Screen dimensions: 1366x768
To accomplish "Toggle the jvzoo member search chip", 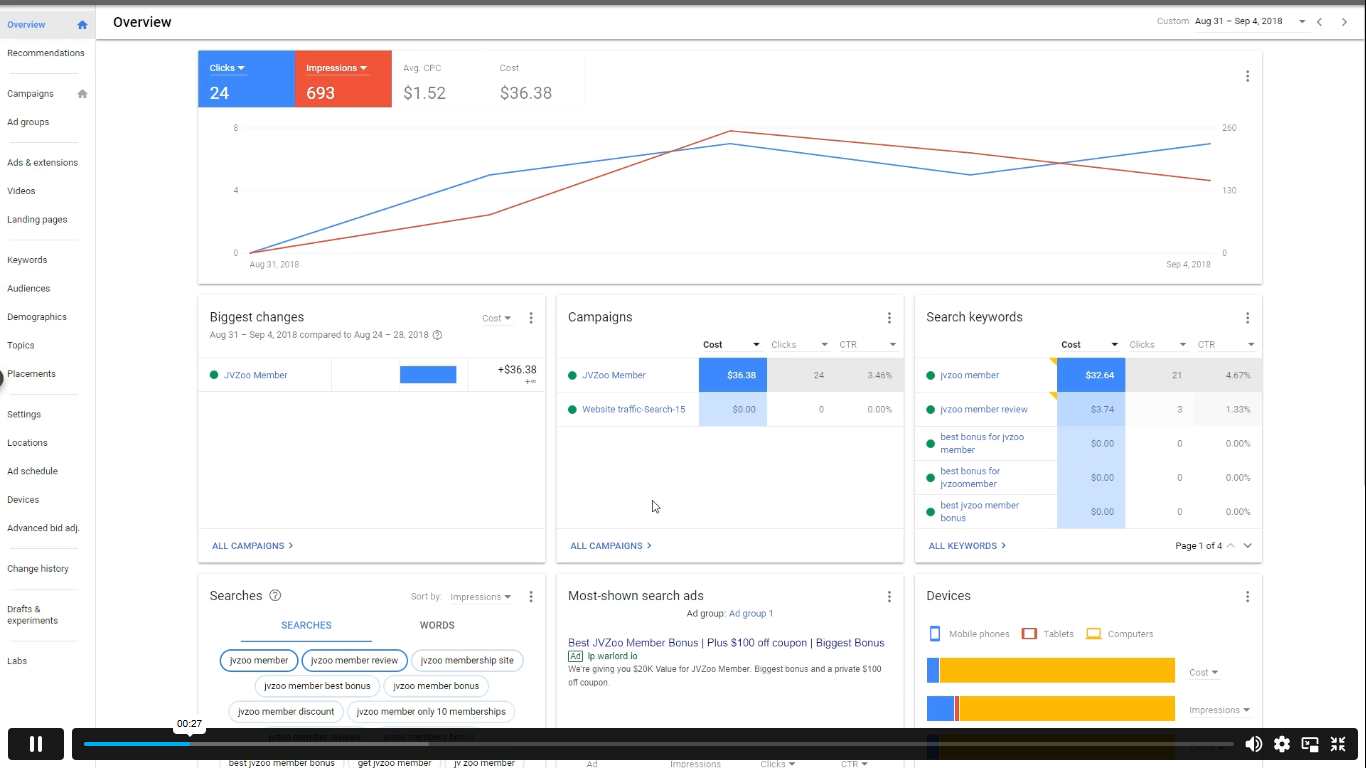I will pos(259,660).
